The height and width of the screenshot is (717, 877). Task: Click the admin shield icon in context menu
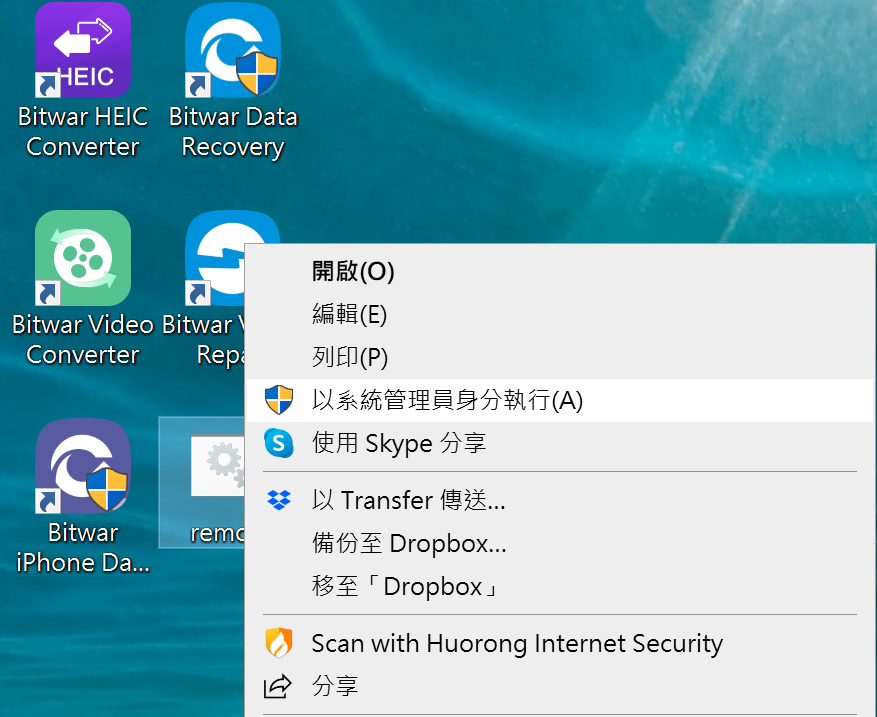point(279,400)
